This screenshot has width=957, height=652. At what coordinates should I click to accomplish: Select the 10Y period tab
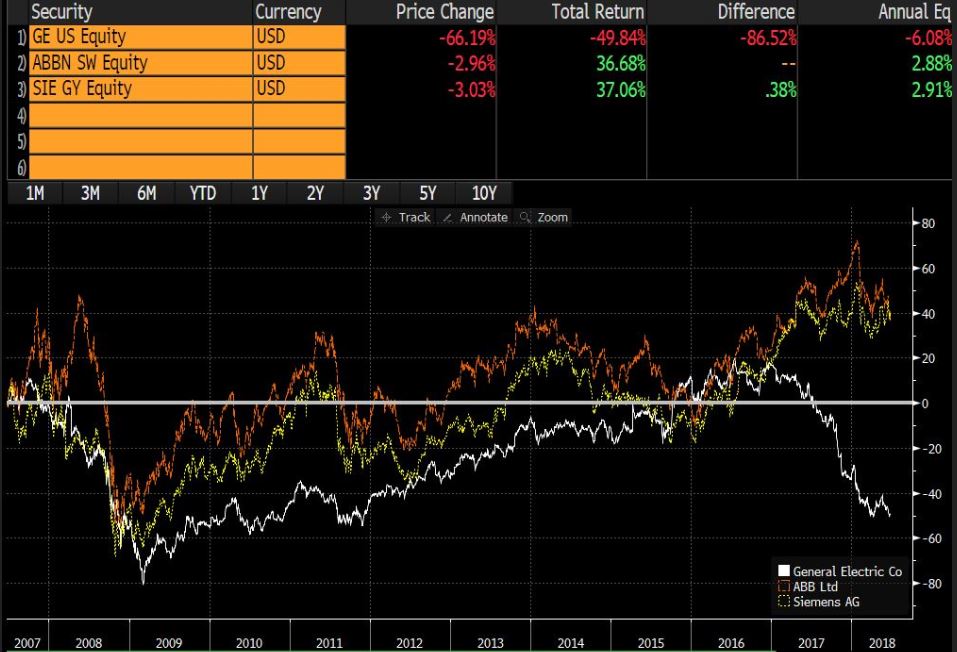[x=484, y=194]
